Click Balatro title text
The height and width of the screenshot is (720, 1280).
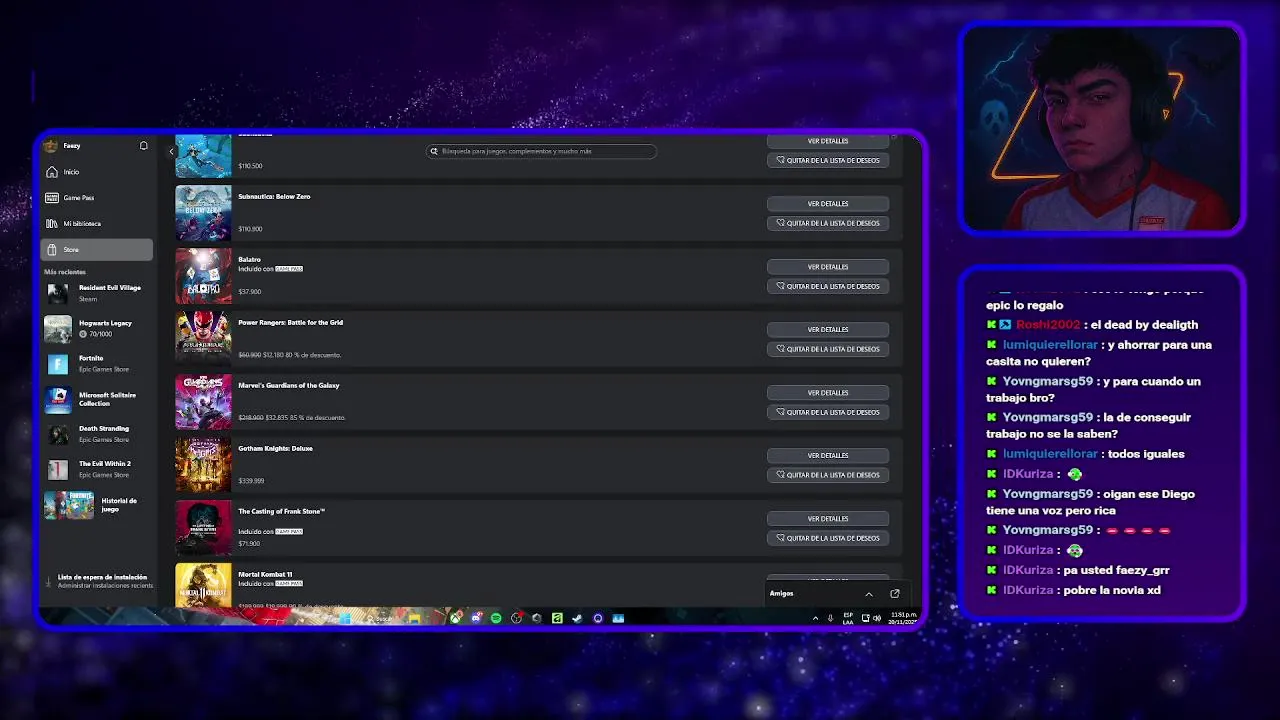[x=249, y=259]
